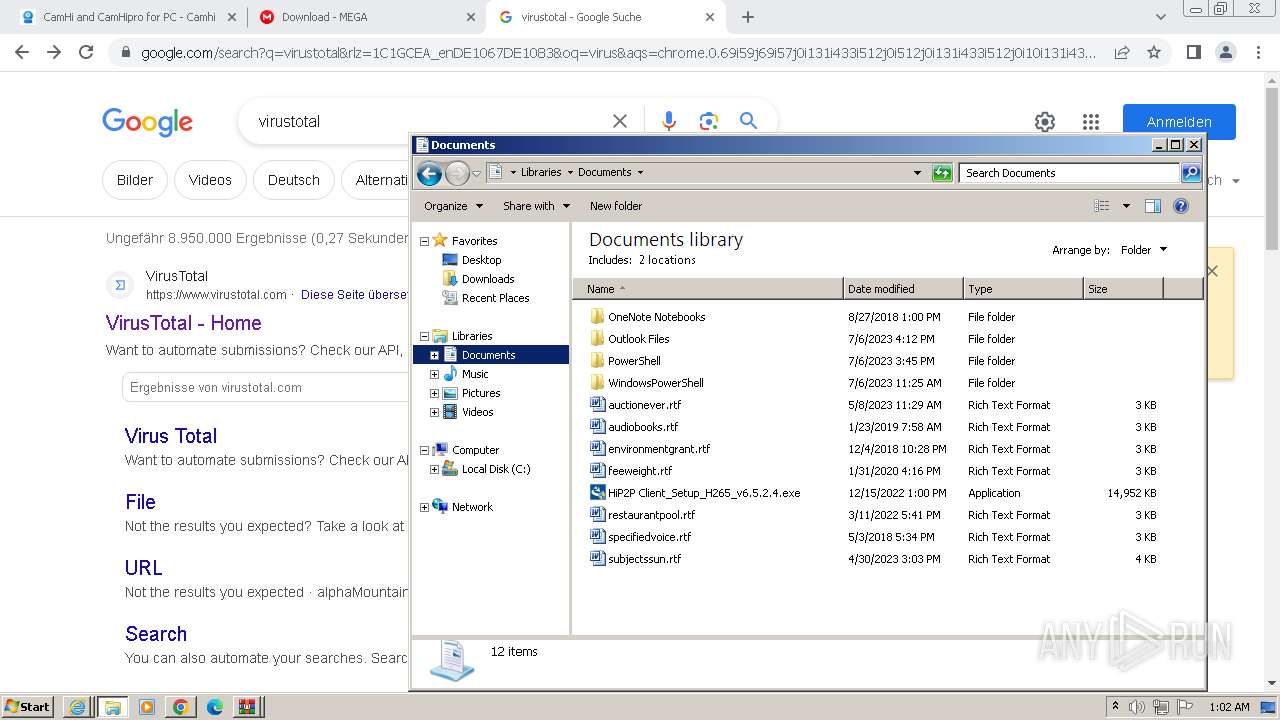
Task: Sort by Type column header
Action: 1023,289
